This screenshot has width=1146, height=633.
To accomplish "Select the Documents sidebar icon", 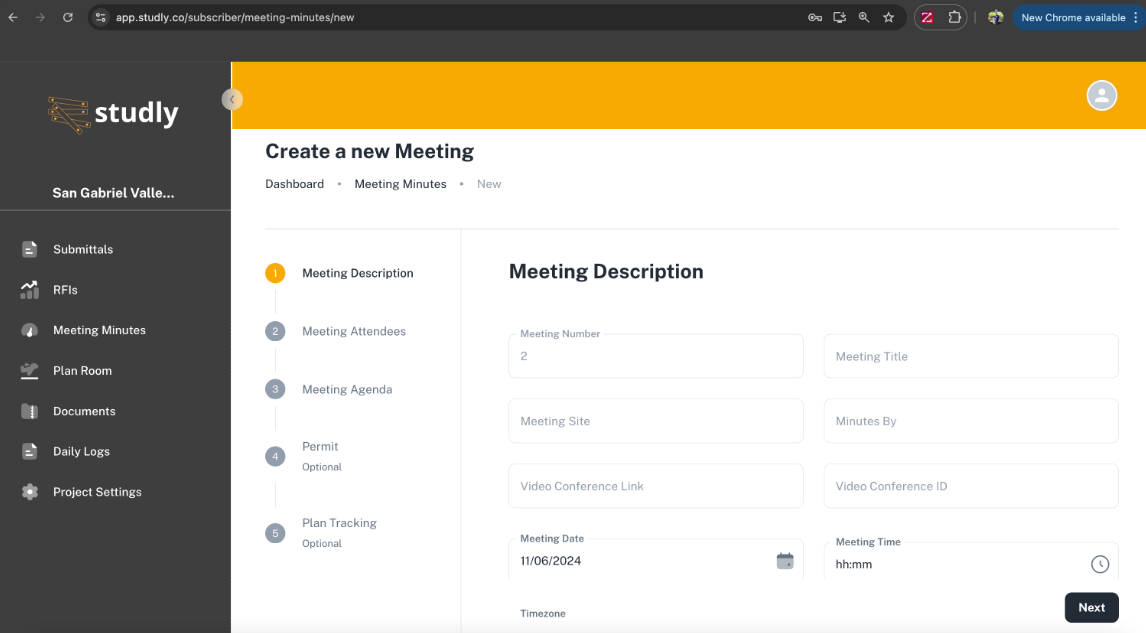I will [x=28, y=411].
